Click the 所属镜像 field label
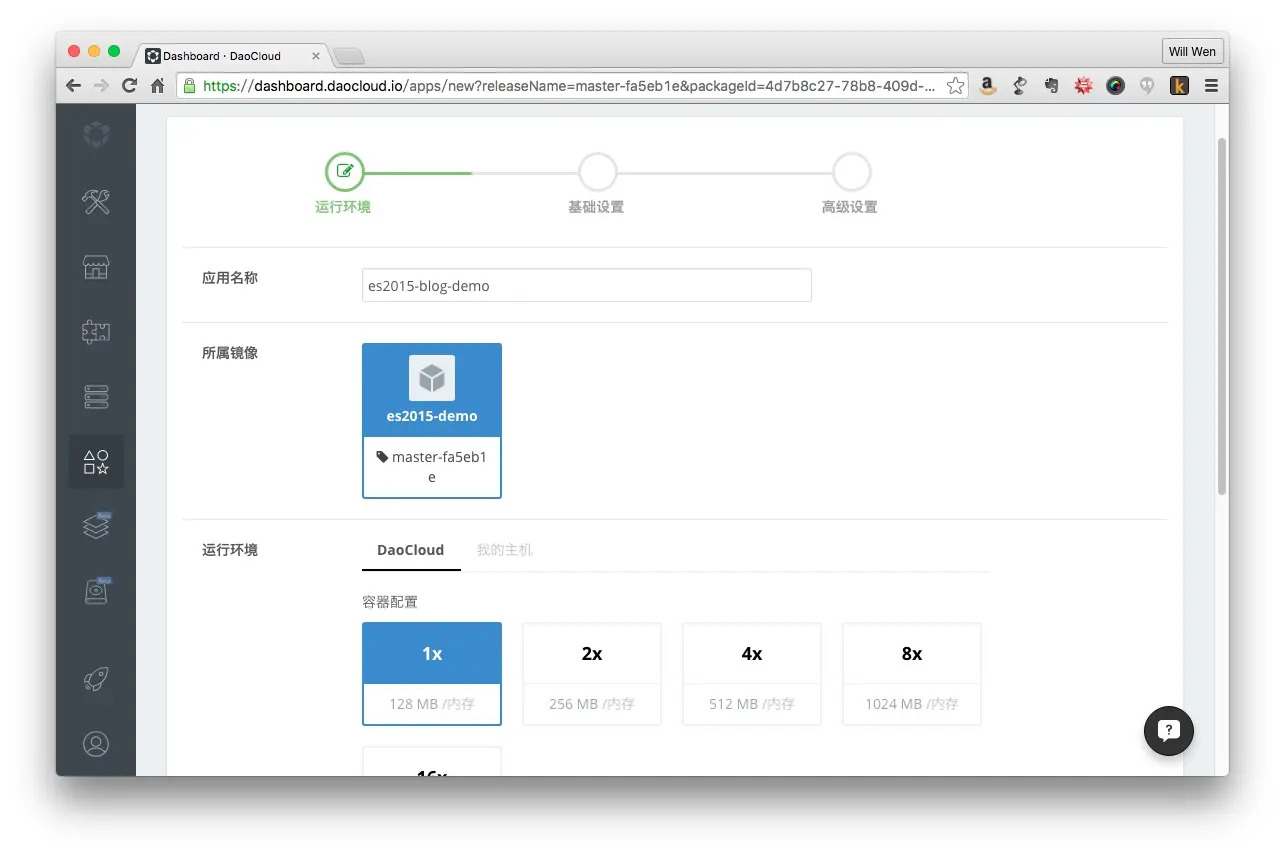1285x856 pixels. tap(230, 352)
